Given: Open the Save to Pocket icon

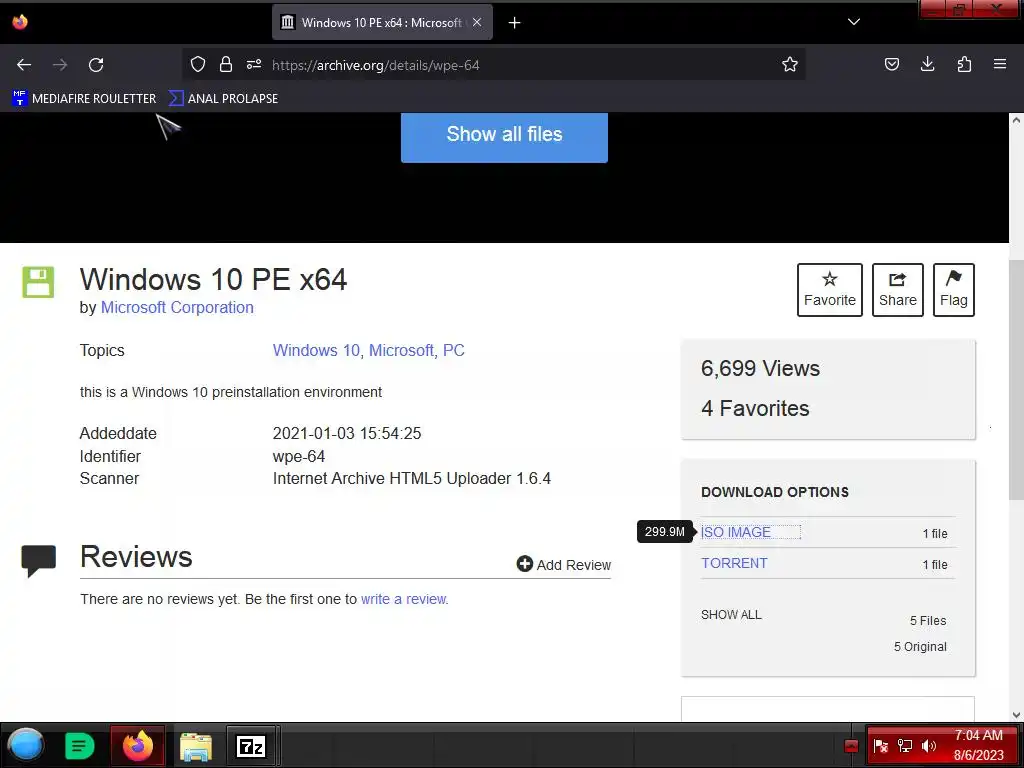Looking at the screenshot, I should click(x=891, y=64).
